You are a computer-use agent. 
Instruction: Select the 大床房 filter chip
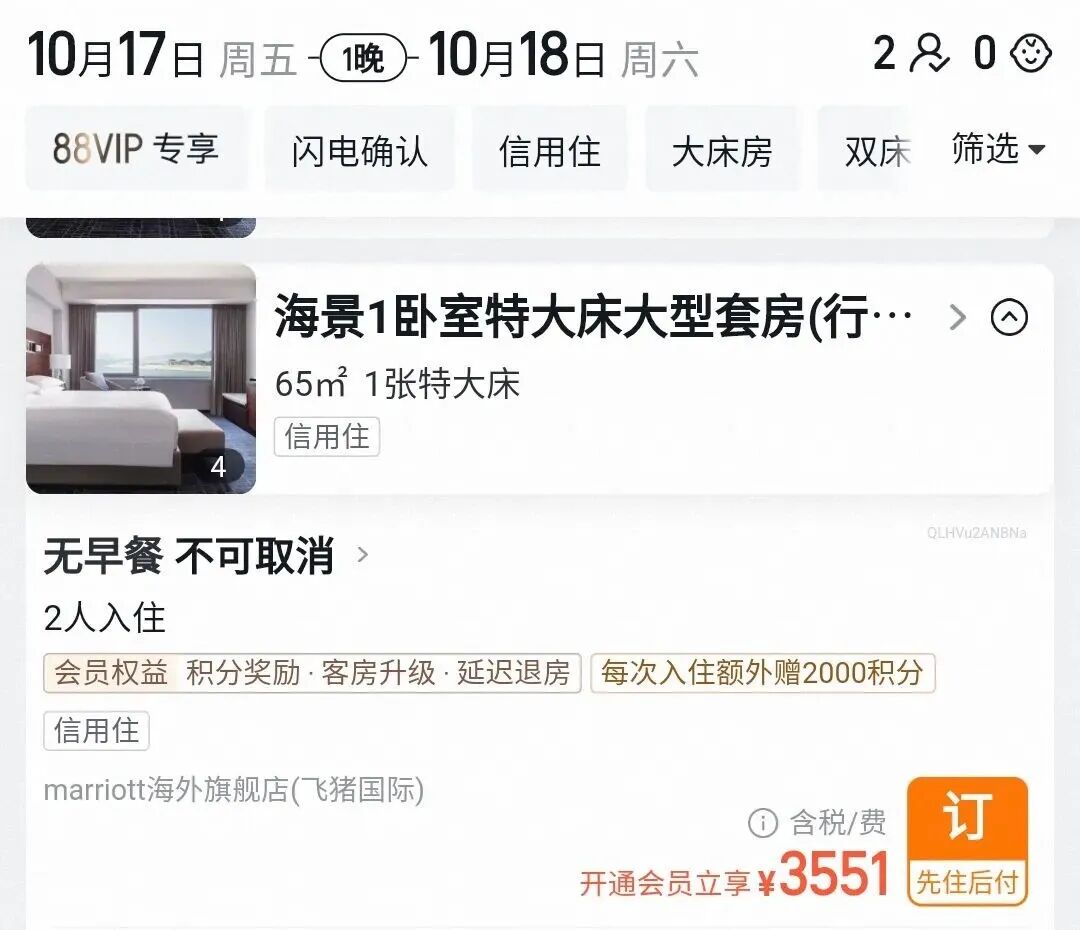(x=722, y=149)
